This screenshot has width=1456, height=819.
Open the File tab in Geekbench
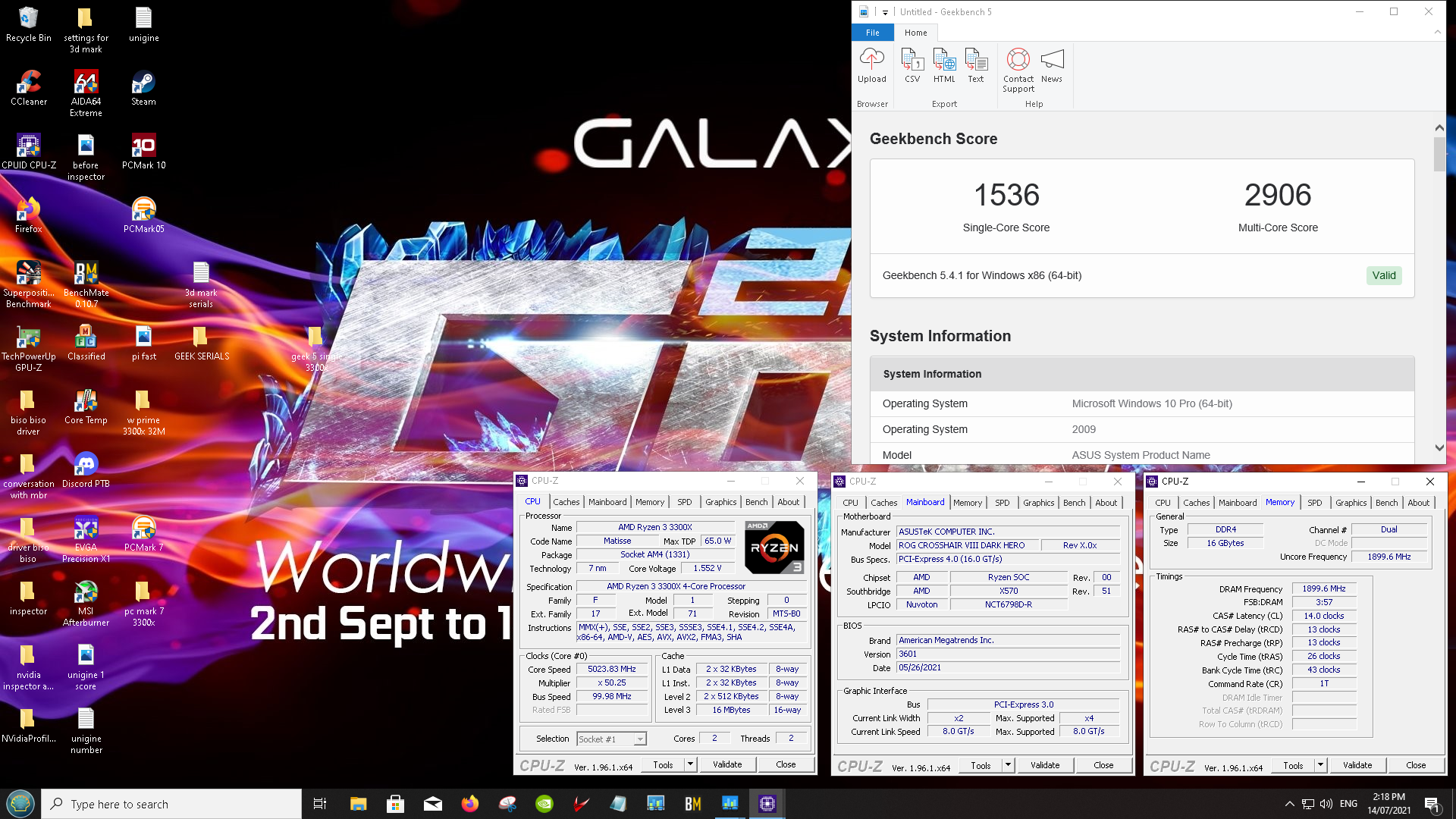pos(873,33)
